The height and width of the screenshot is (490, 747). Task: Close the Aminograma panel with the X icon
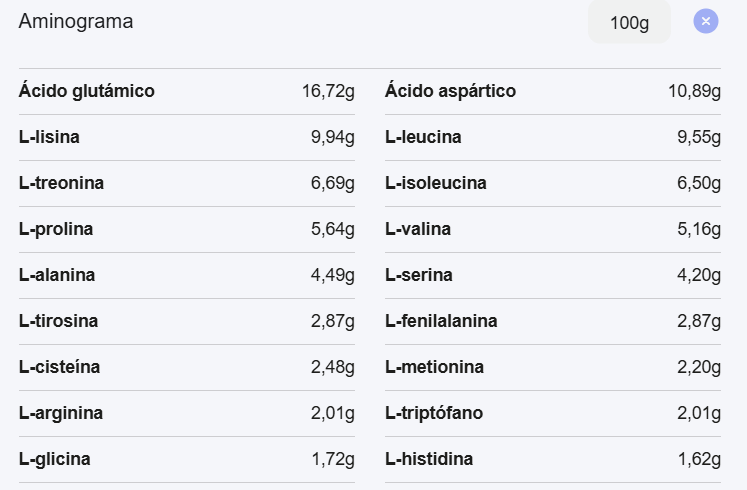pos(706,21)
